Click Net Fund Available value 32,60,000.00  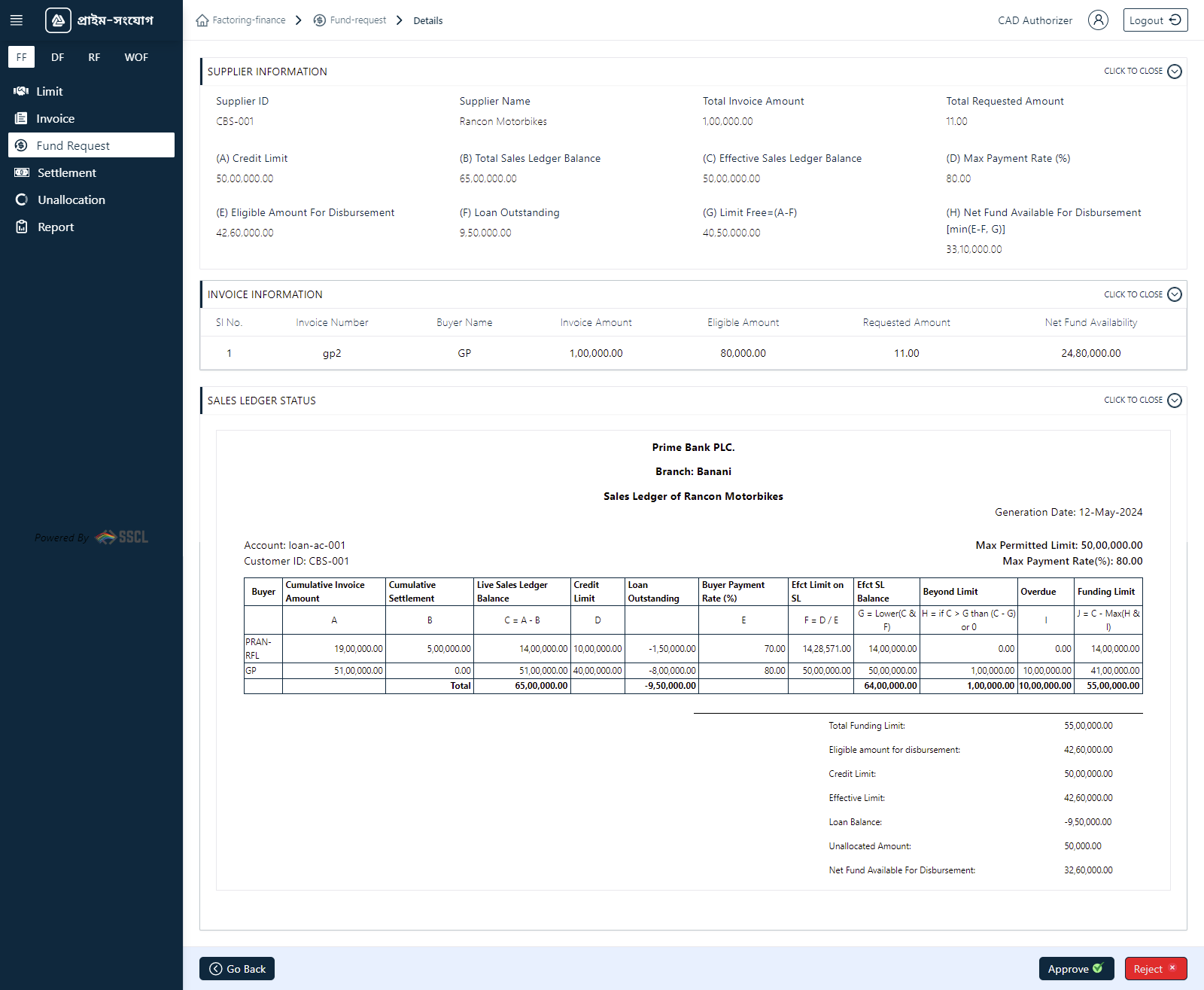[1088, 870]
